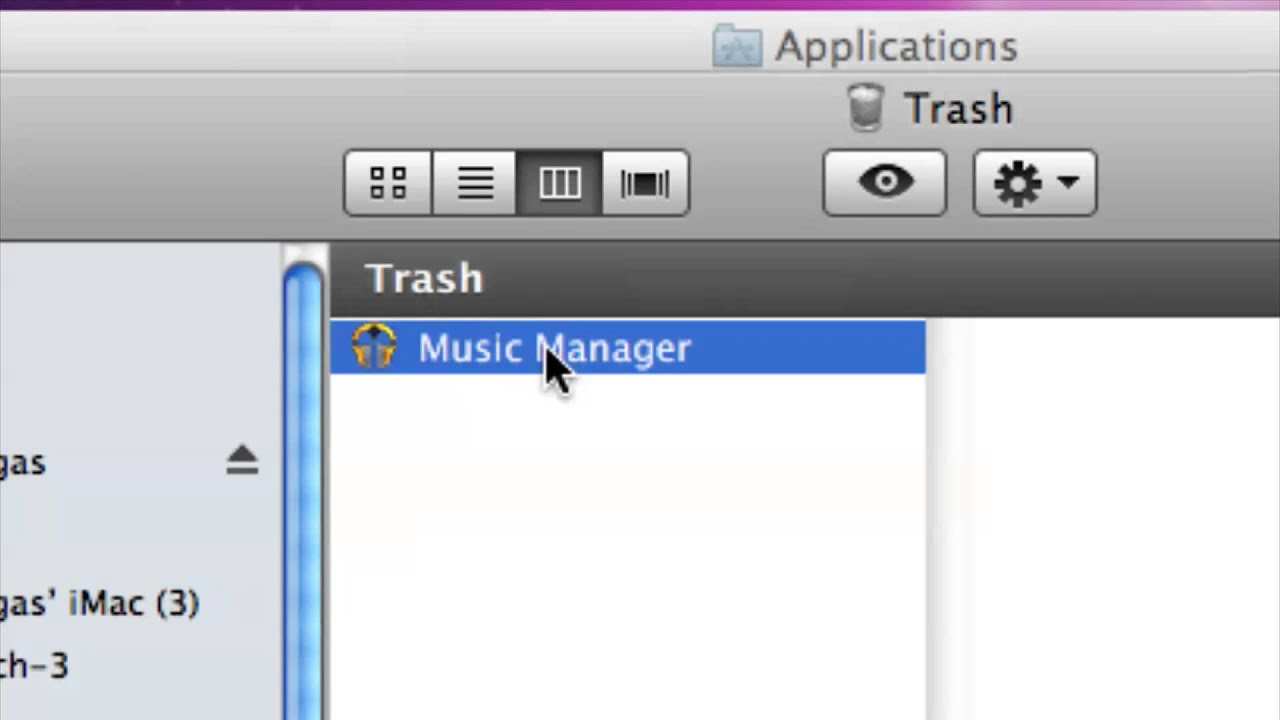Image resolution: width=1280 pixels, height=720 pixels.
Task: Select sidebar item ending in "th-3"
Action: tap(34, 665)
